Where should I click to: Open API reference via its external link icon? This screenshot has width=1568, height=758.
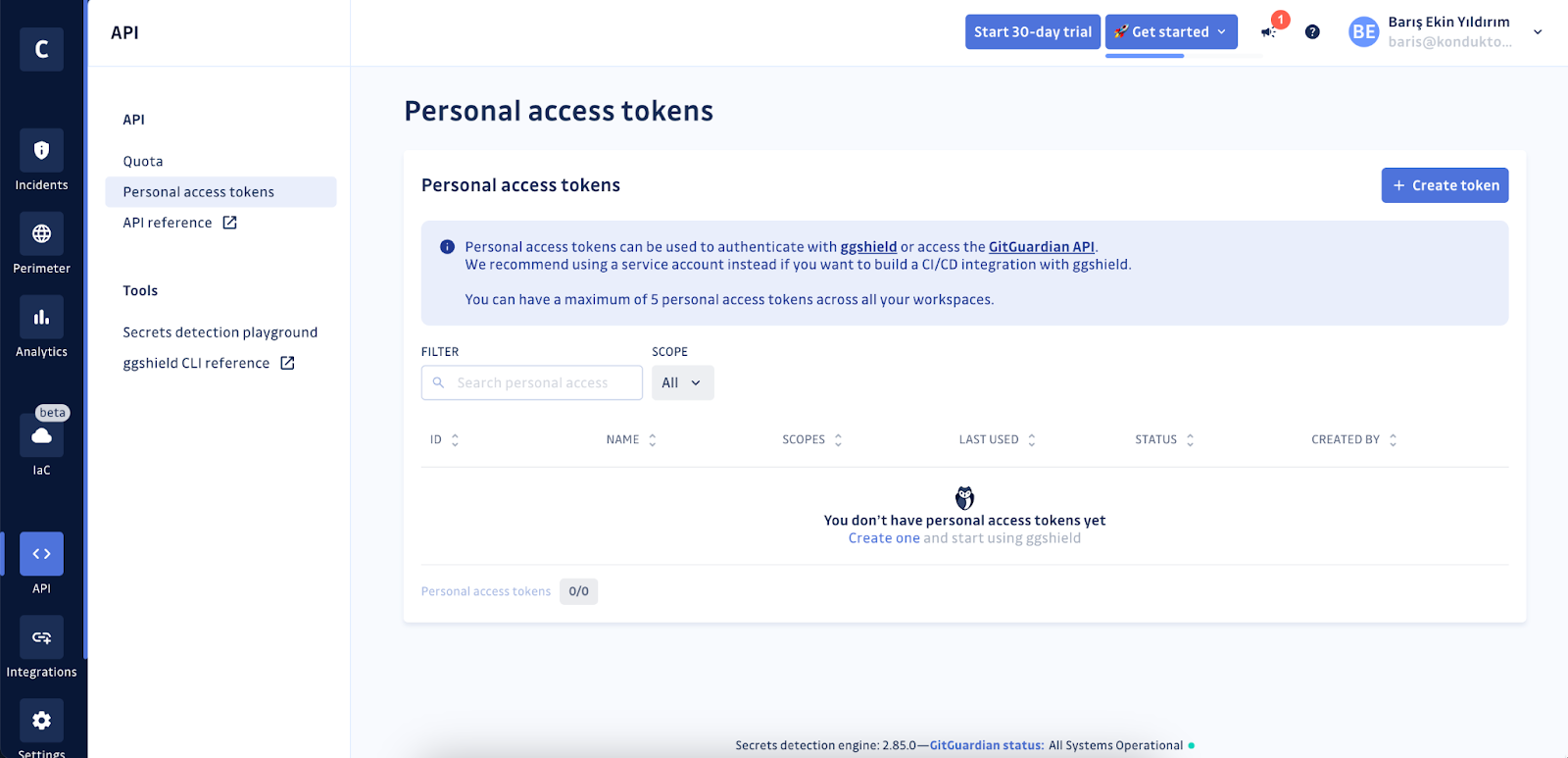click(228, 223)
